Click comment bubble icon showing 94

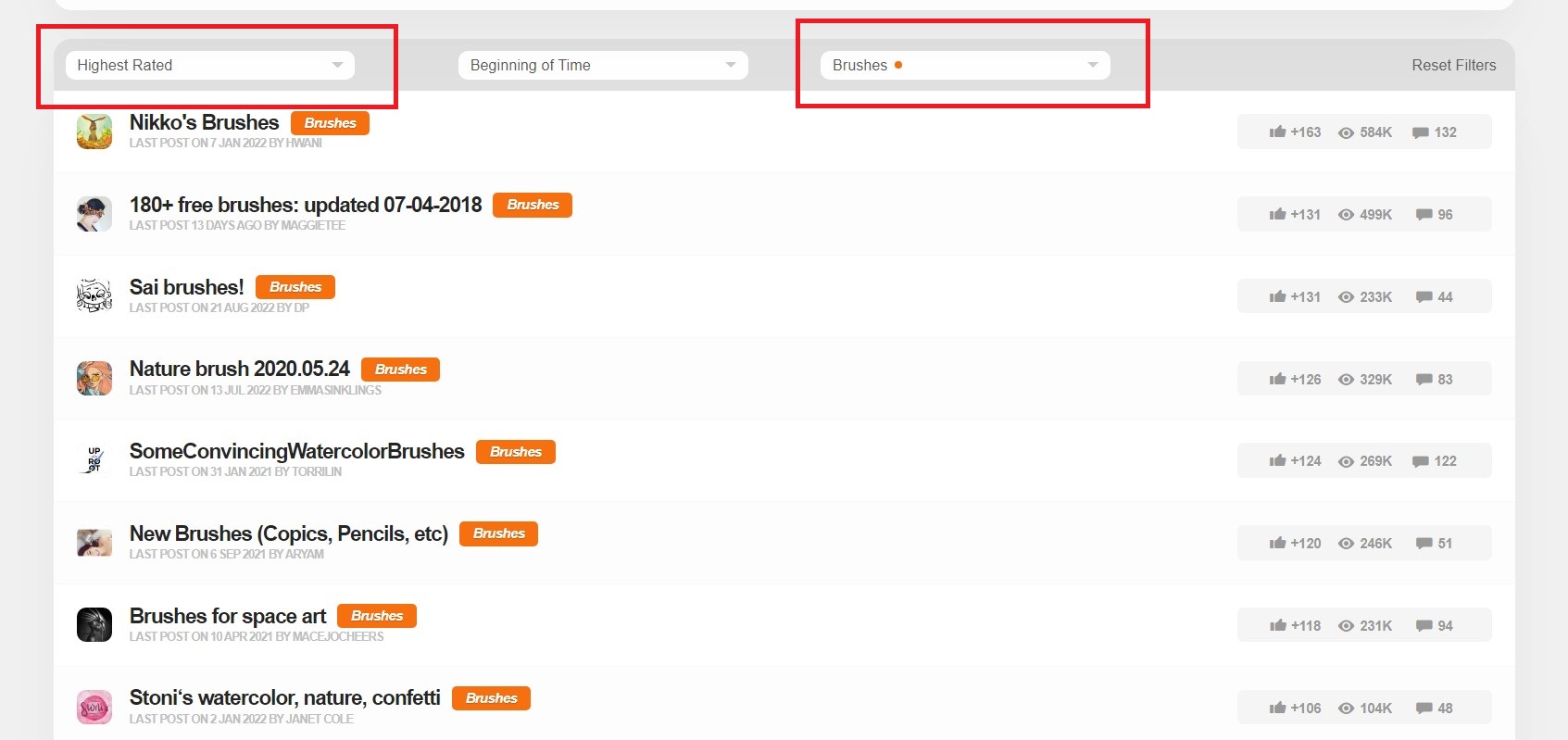pyautogui.click(x=1424, y=626)
